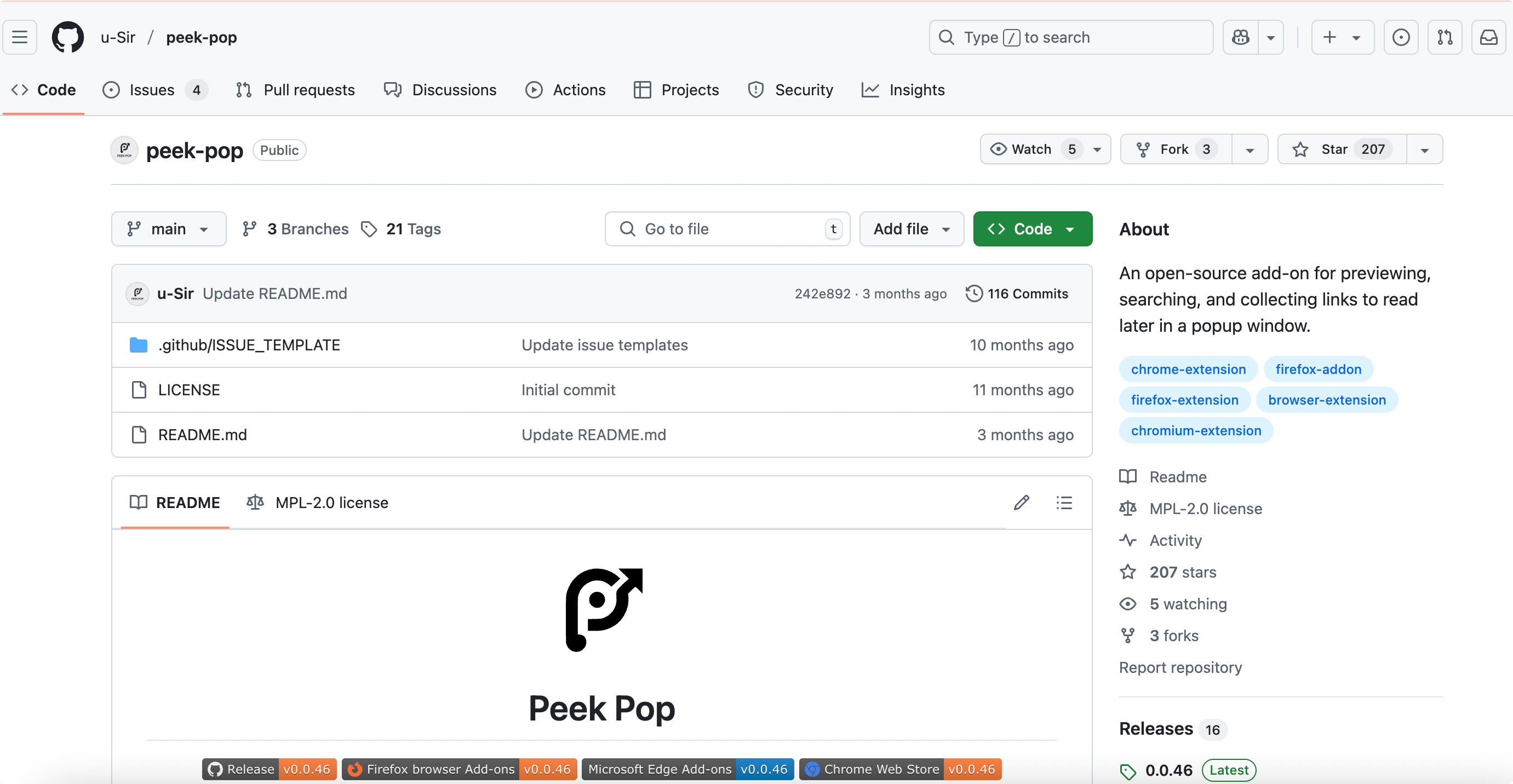Click the peek-pop repository avatar
The width and height of the screenshot is (1513, 784).
[124, 150]
